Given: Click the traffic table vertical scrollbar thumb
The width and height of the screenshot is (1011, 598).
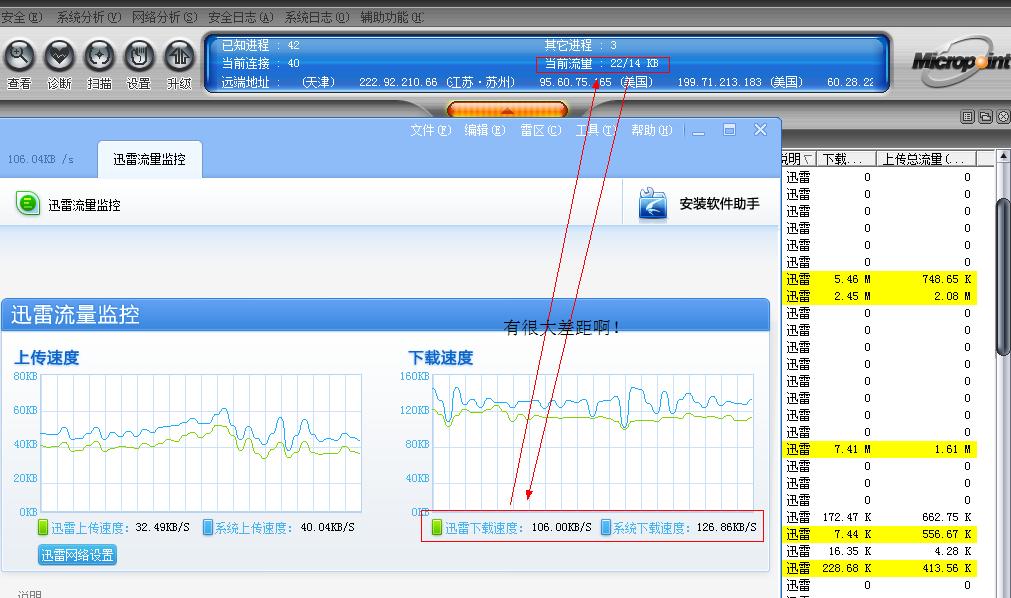Looking at the screenshot, I should tap(1003, 276).
